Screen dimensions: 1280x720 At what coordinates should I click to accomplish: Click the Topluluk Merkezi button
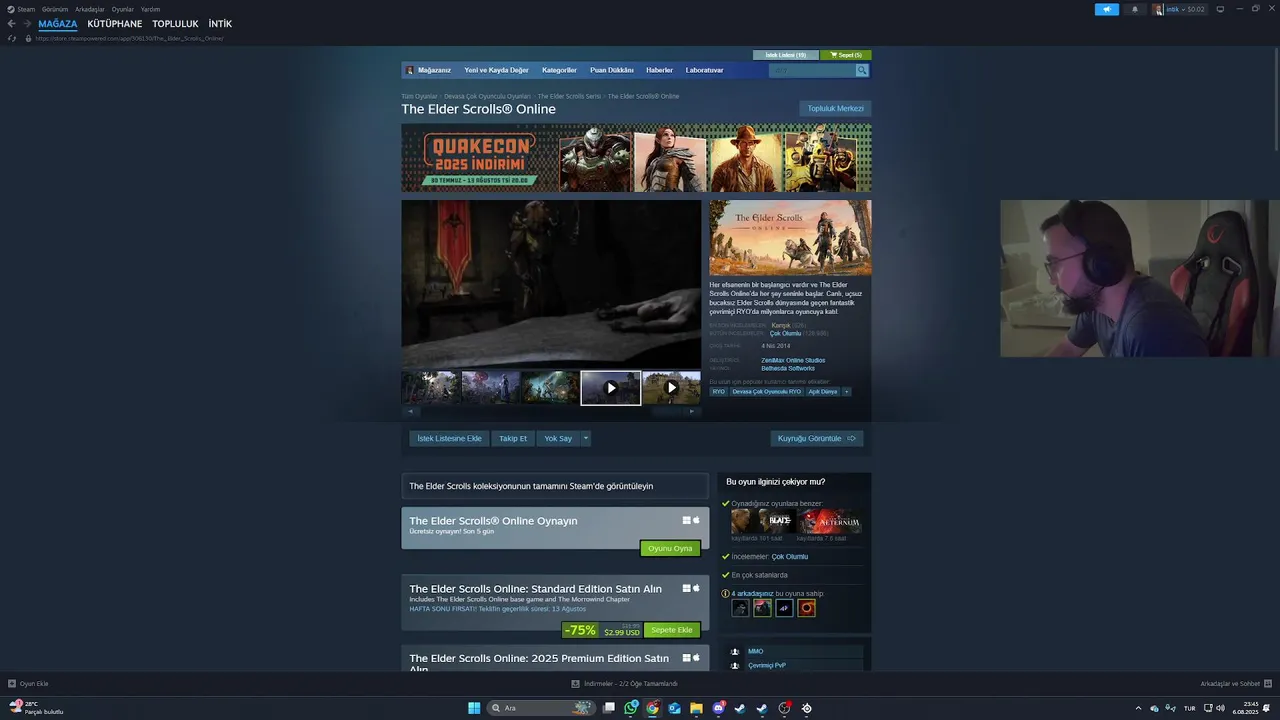(x=835, y=108)
